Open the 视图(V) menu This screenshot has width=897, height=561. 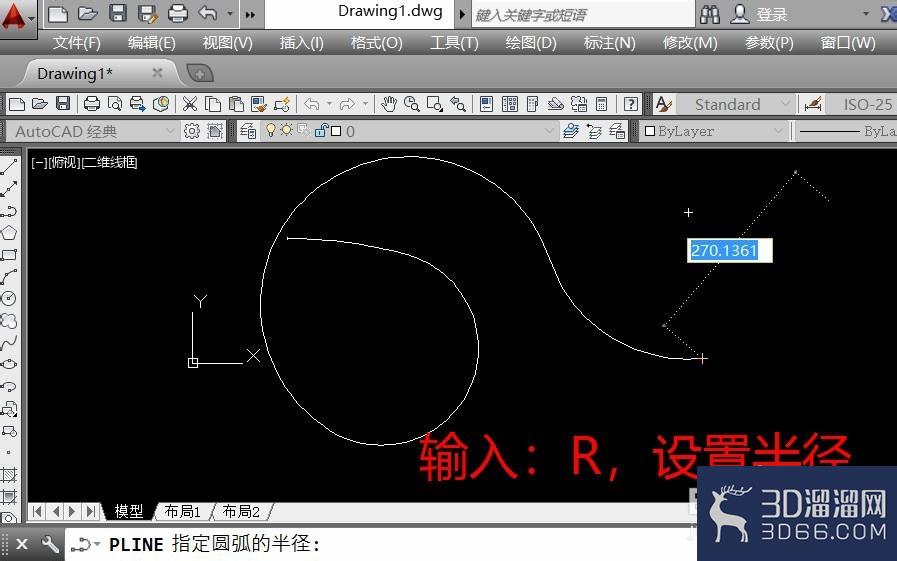click(x=227, y=43)
